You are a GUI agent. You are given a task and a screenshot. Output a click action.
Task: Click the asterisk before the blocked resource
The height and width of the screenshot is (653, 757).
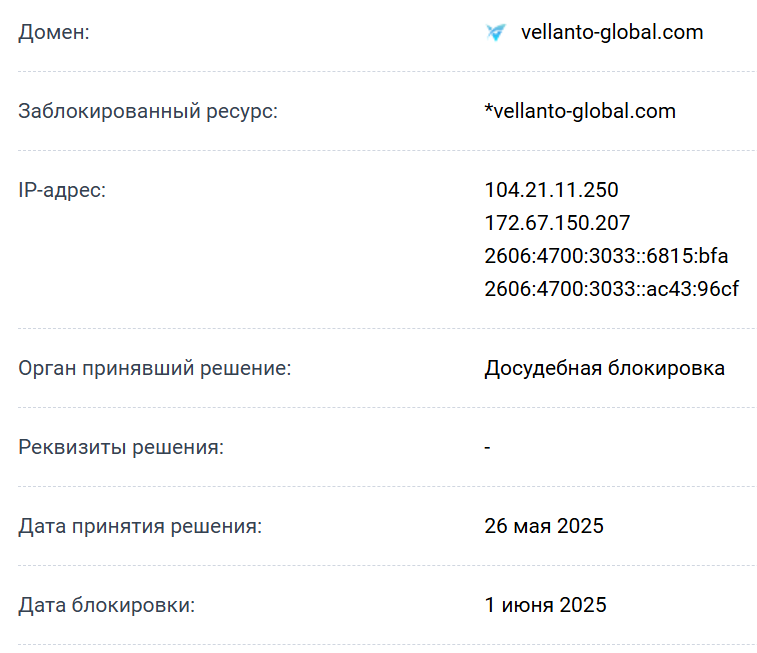(488, 109)
